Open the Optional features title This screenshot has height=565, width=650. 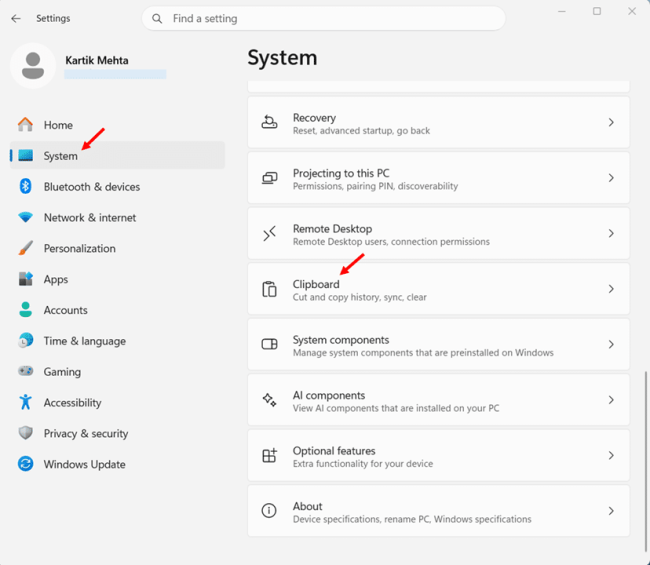click(334, 451)
